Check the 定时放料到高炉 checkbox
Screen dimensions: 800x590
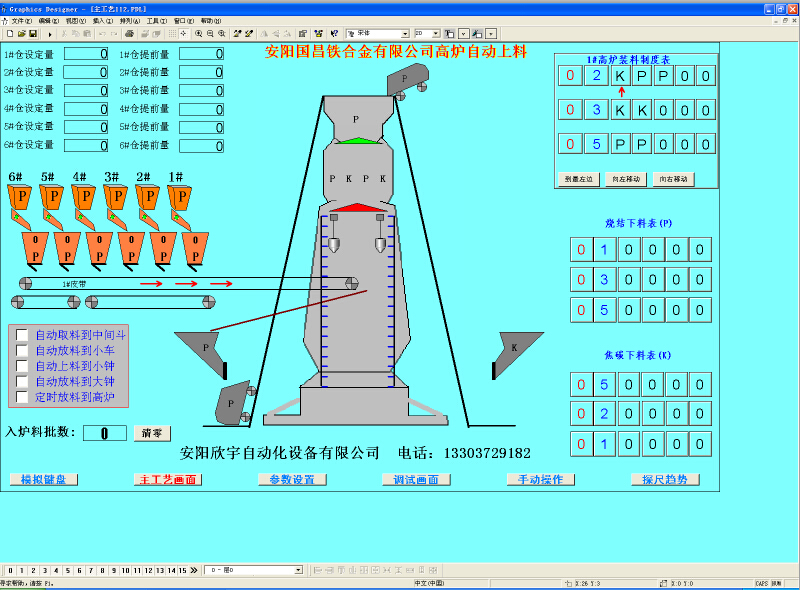[22, 397]
